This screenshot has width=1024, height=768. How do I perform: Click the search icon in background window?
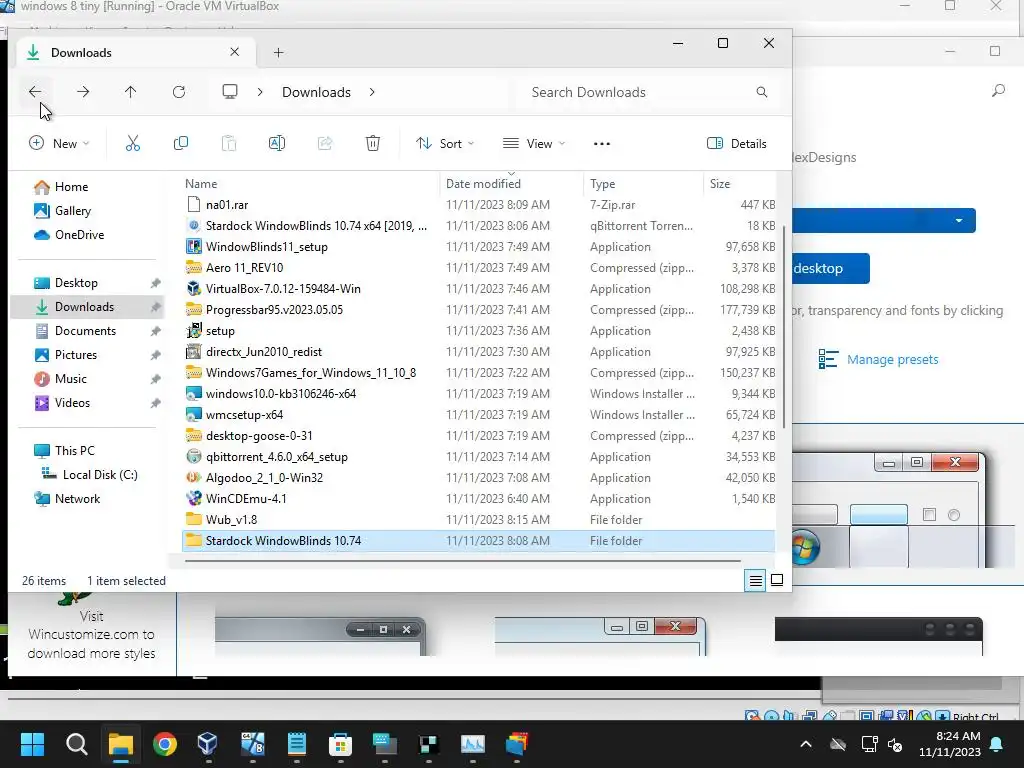pos(998,91)
